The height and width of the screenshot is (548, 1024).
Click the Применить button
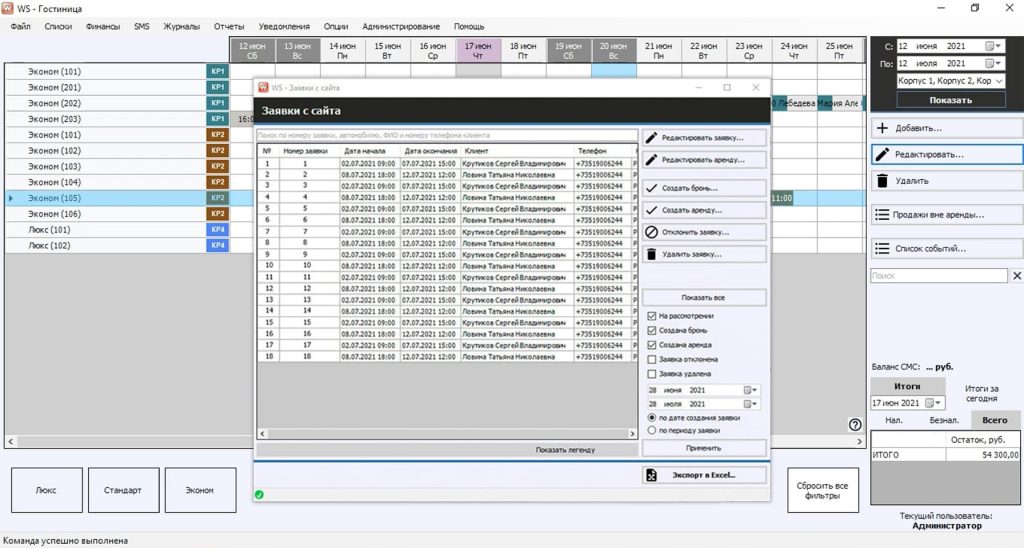tap(703, 448)
